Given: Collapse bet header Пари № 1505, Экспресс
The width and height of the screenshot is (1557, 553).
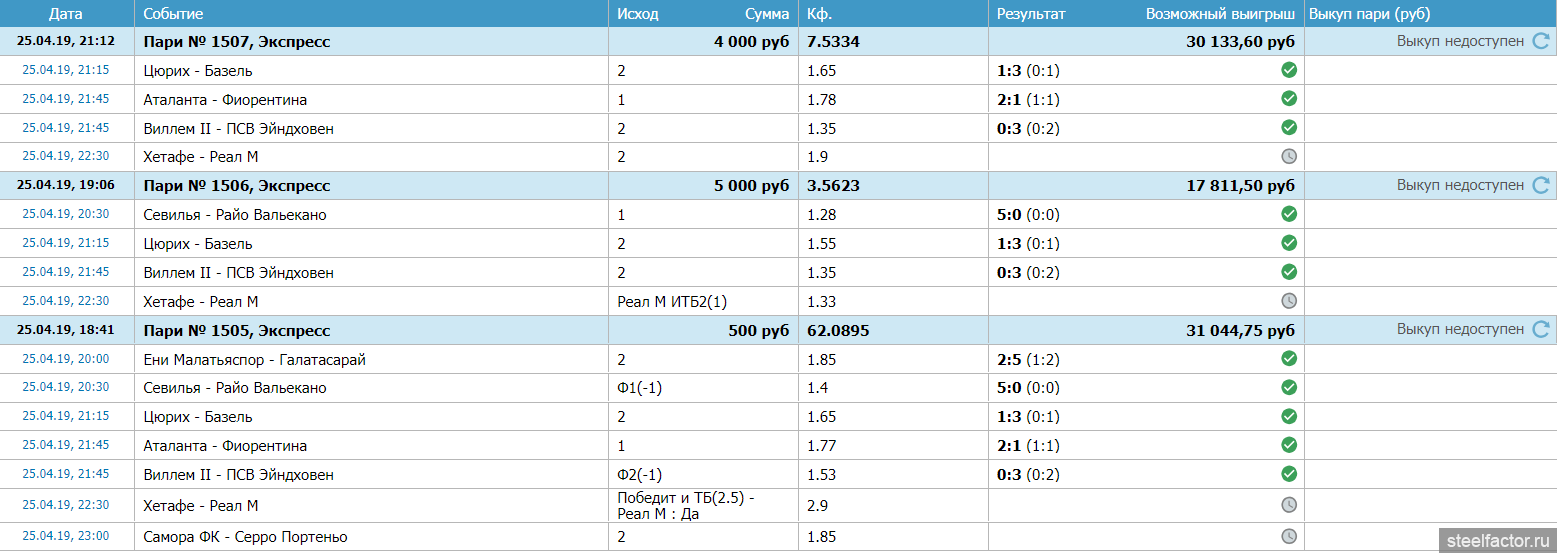Looking at the screenshot, I should [236, 330].
